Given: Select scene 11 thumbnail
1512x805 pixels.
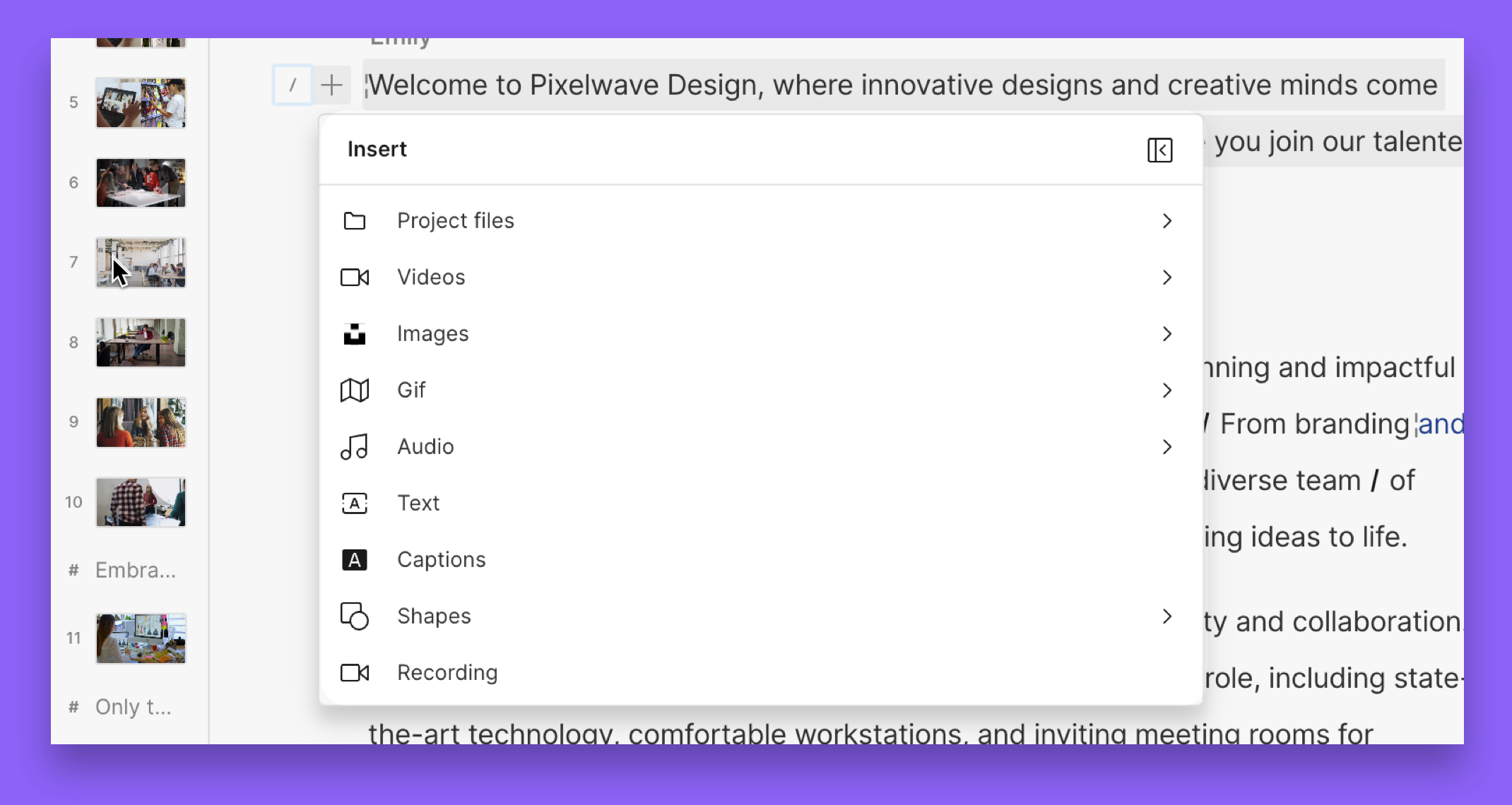Looking at the screenshot, I should (x=141, y=638).
